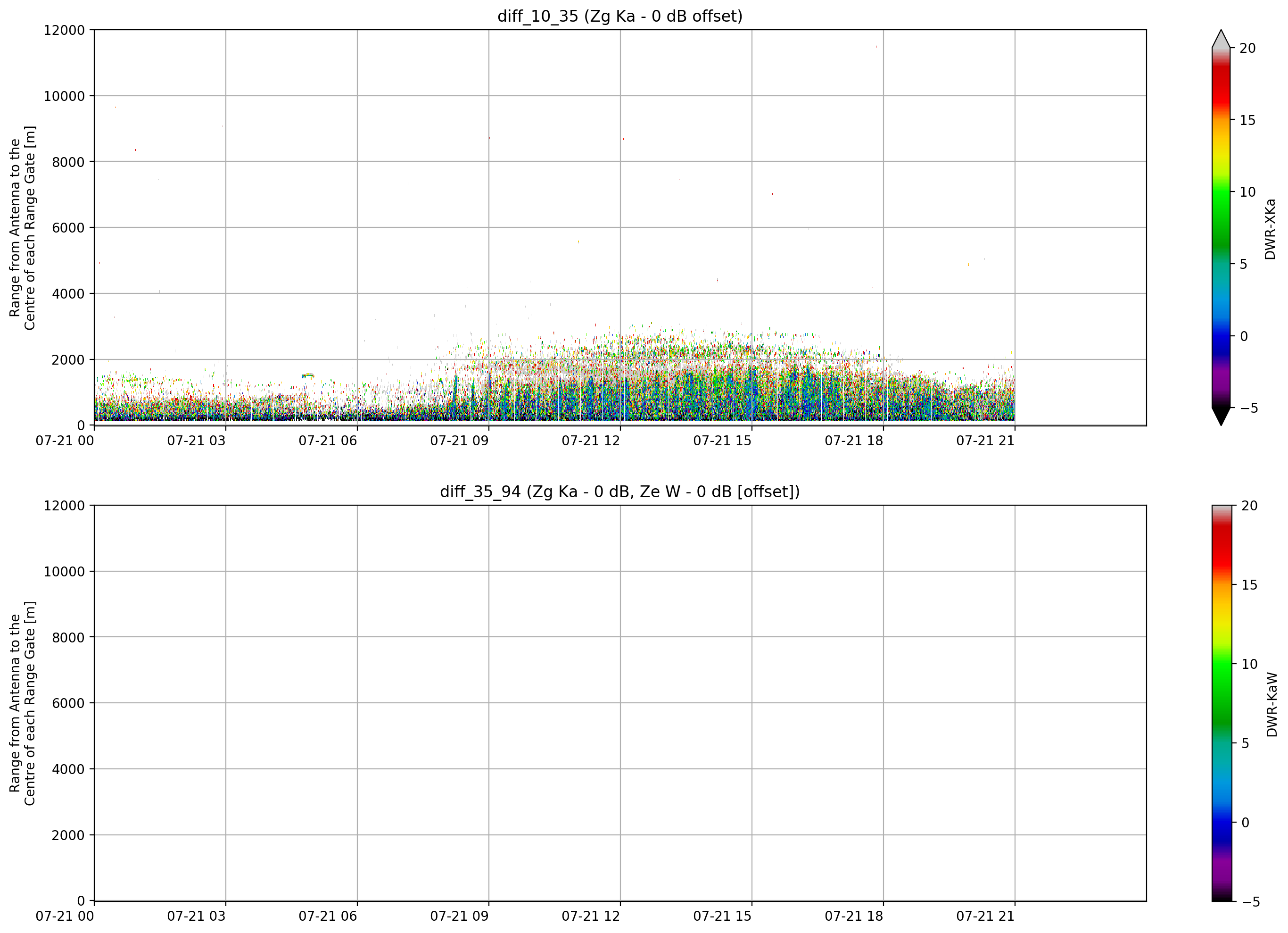Click the DWR-KaW colorbar gradient
Image resolution: width=1288 pixels, height=933 pixels.
tap(1222, 703)
